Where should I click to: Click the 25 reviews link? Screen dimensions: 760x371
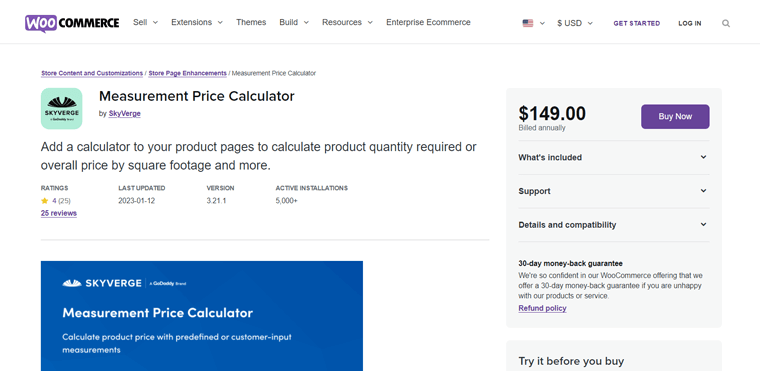coord(59,213)
